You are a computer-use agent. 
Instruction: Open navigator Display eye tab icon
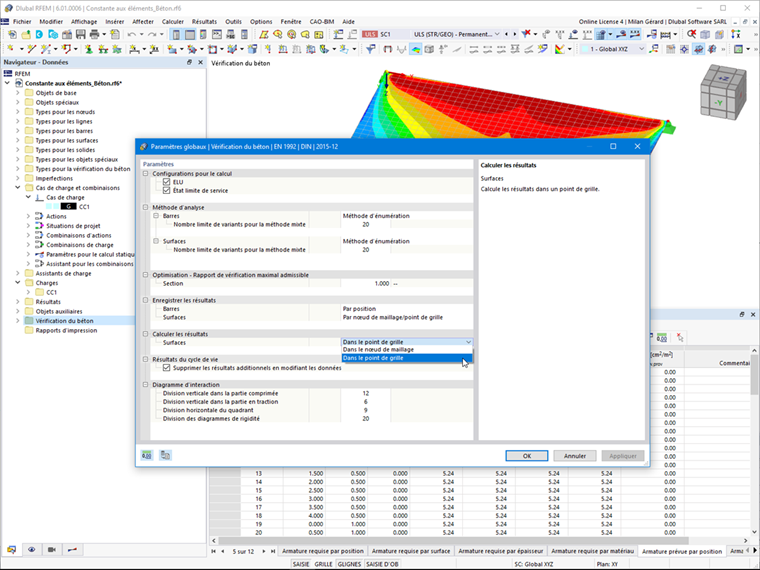click(32, 550)
